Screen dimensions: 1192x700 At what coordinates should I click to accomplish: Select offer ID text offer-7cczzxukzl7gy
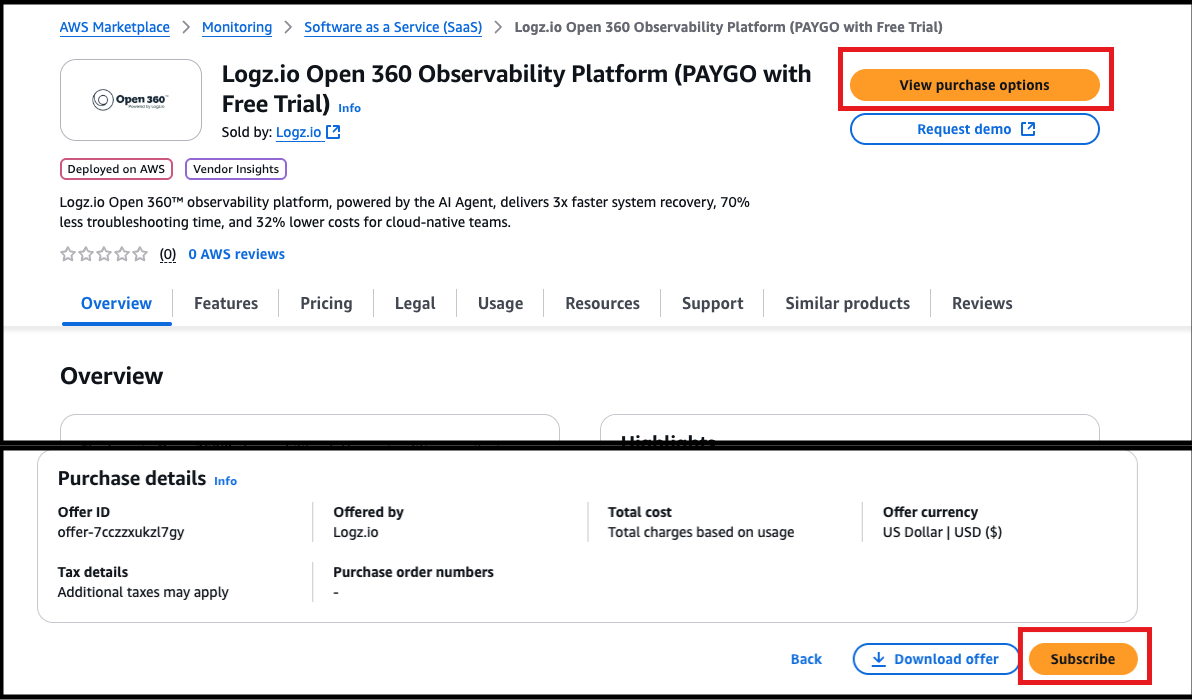(x=121, y=532)
